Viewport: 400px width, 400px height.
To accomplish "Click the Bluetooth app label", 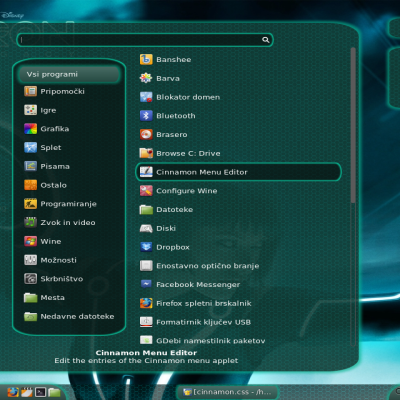I will coord(176,116).
